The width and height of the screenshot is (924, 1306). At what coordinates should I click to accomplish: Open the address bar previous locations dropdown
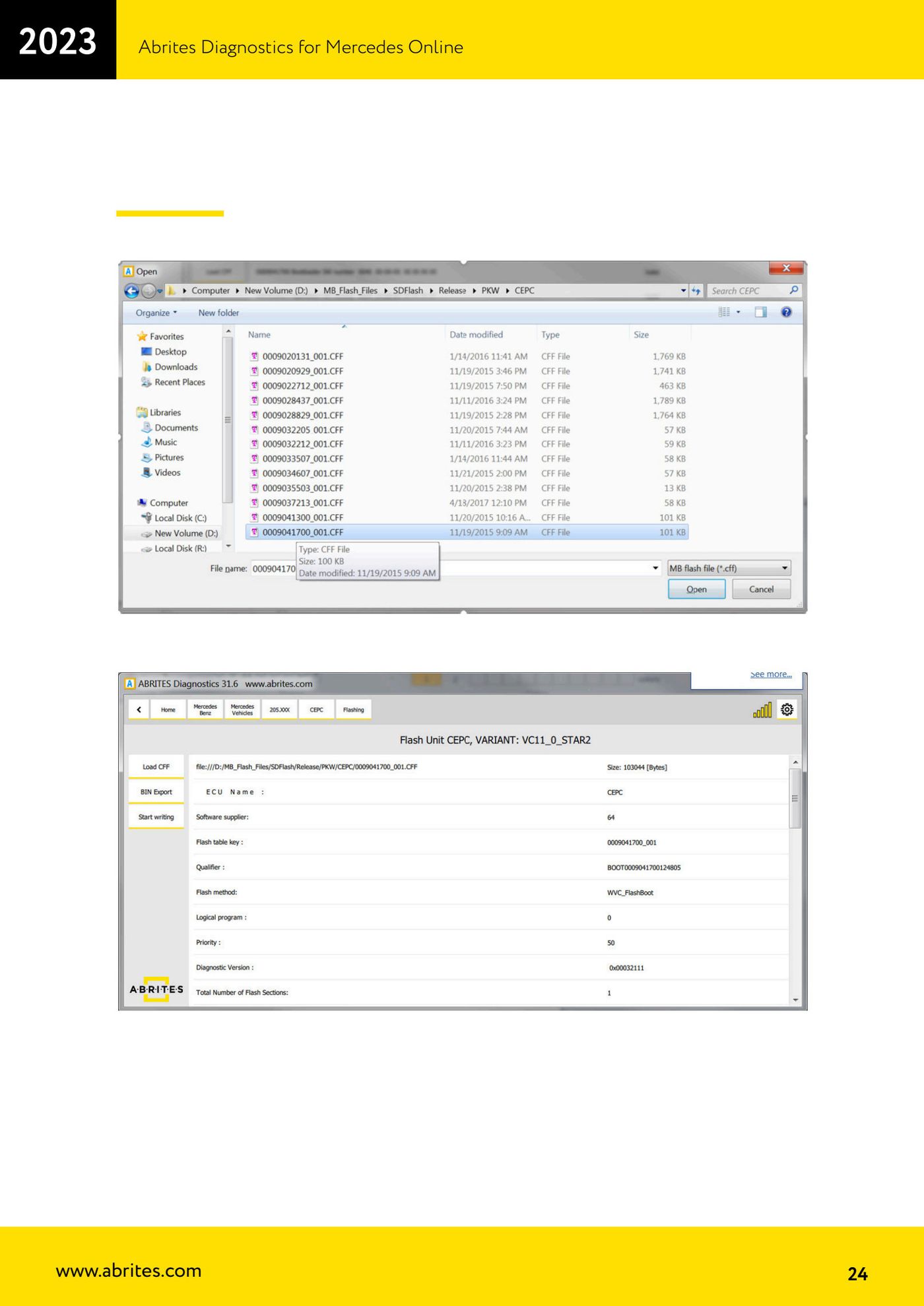(x=683, y=291)
